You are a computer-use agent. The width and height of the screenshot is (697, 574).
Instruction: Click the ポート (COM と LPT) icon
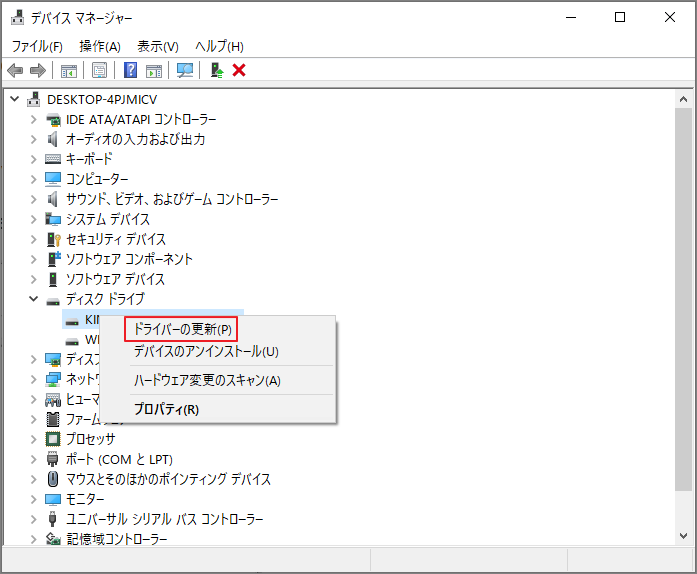pos(52,459)
